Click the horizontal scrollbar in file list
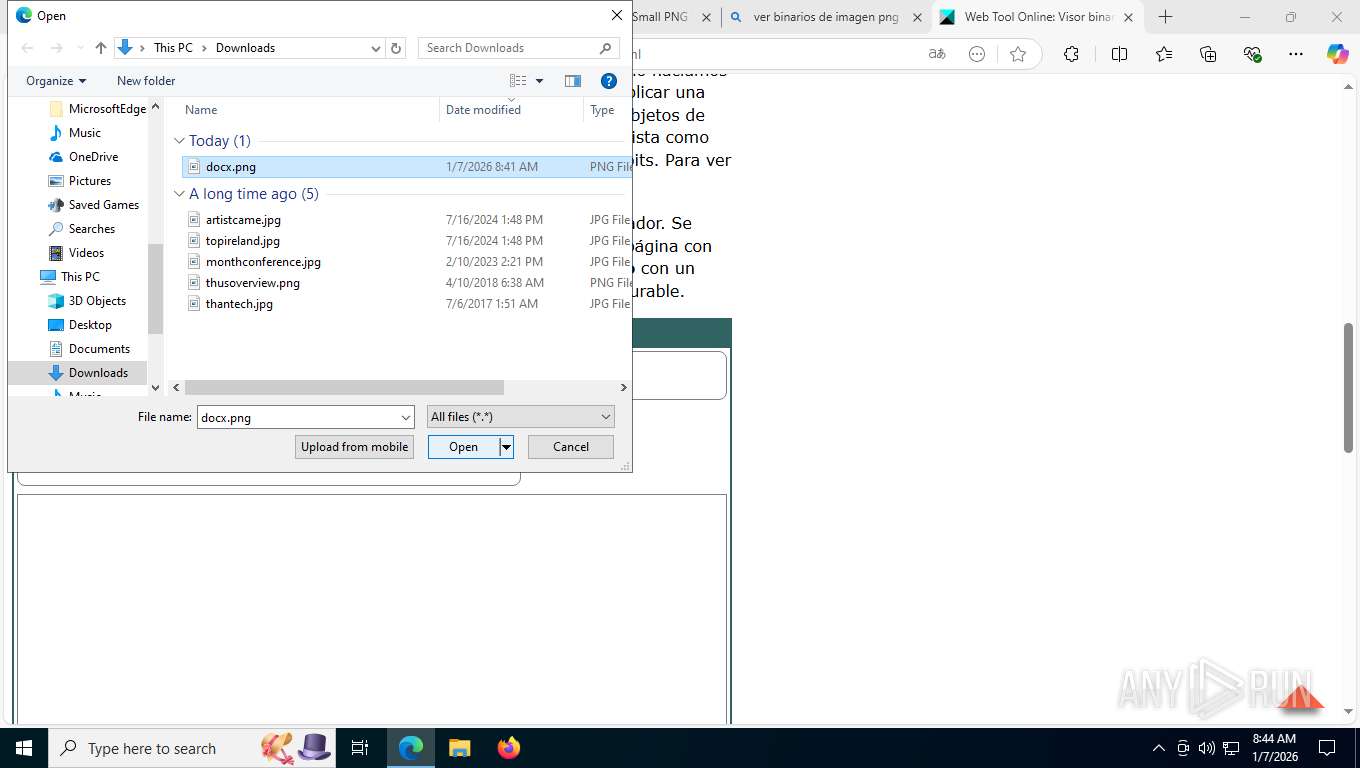The image size is (1360, 768). coord(344,387)
